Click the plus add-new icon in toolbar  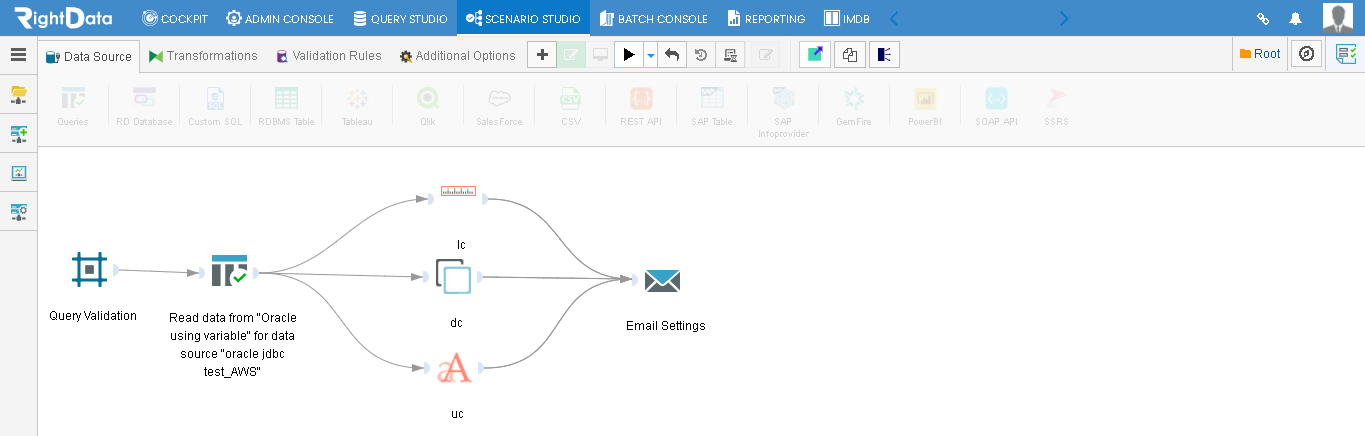542,55
